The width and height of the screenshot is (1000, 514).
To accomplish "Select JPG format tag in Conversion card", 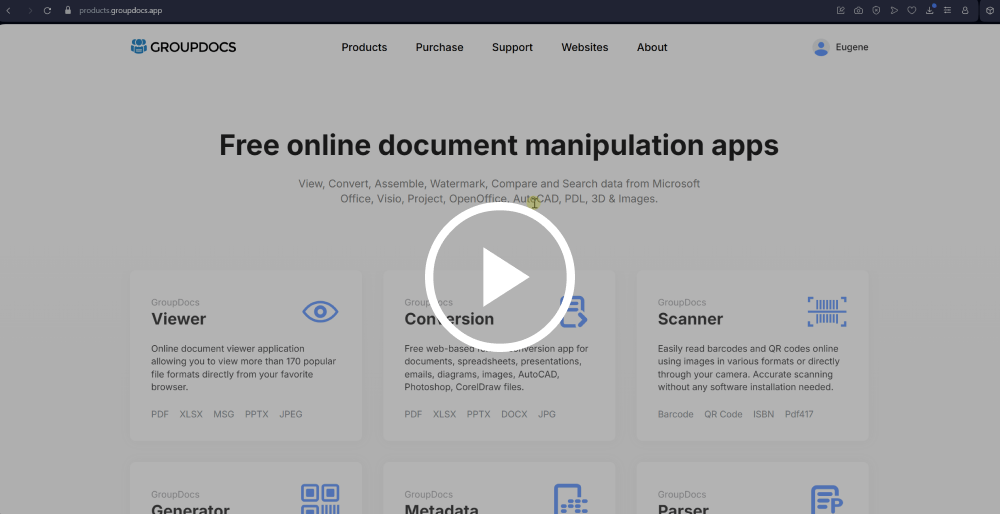I will pos(547,414).
